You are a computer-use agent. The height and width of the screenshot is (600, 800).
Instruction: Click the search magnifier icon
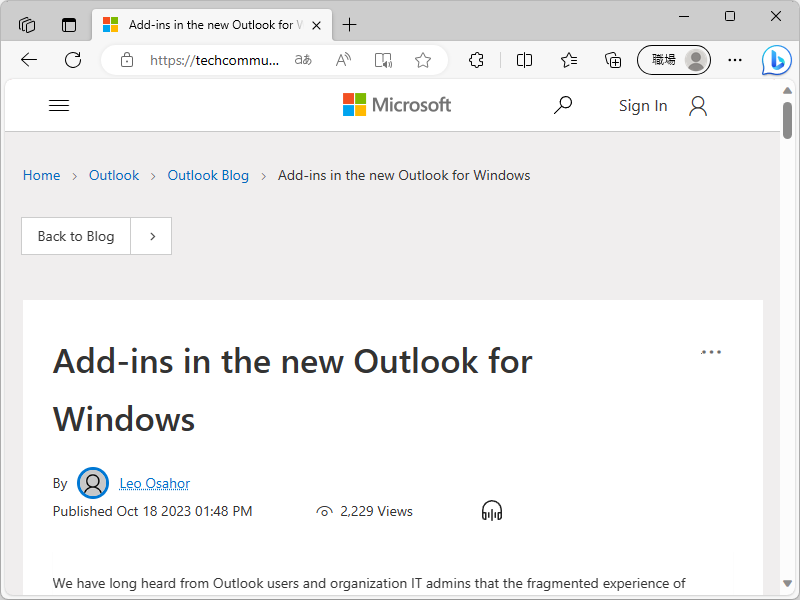pos(563,105)
